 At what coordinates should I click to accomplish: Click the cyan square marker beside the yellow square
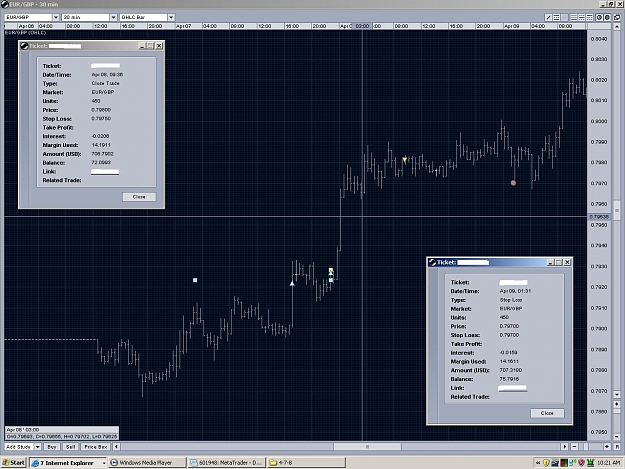pos(331,280)
